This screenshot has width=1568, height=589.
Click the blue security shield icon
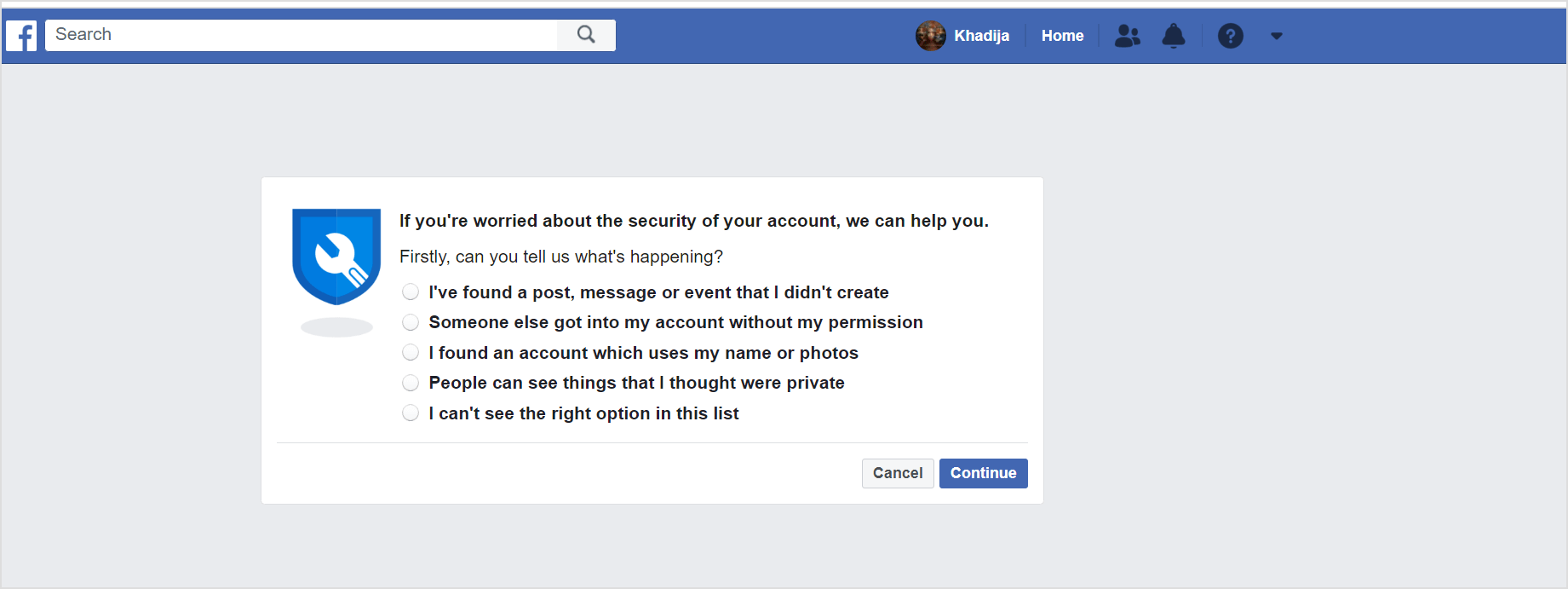(x=336, y=256)
